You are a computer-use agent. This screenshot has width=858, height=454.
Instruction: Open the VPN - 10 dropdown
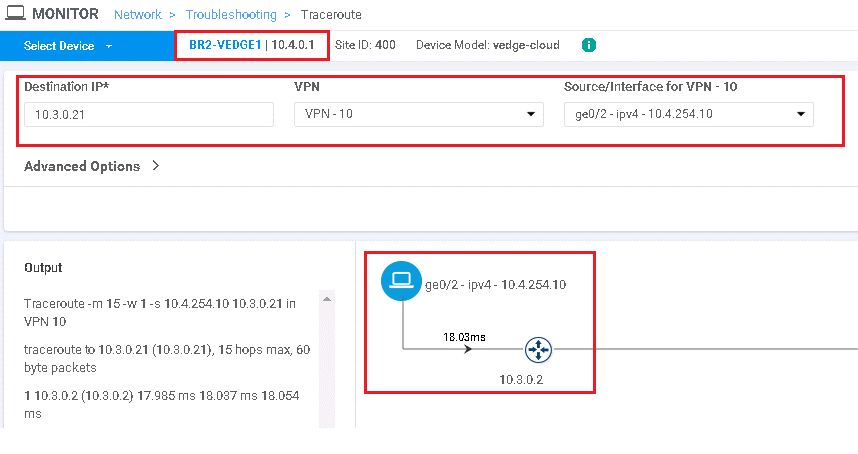click(419, 114)
